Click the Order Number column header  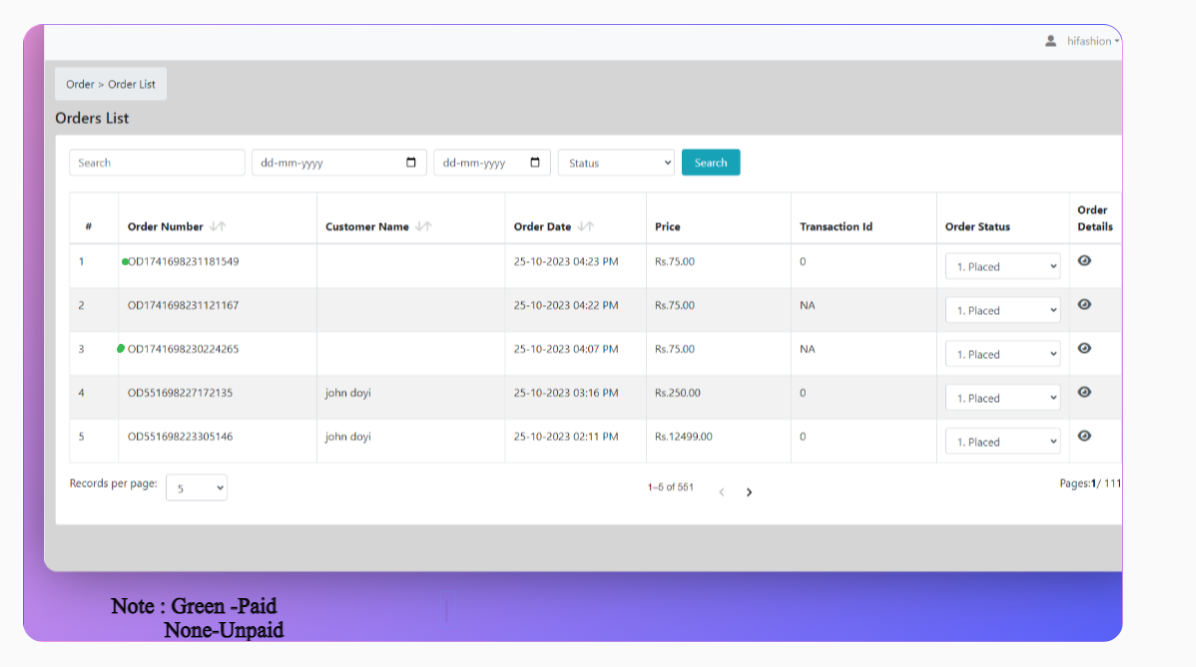click(166, 227)
